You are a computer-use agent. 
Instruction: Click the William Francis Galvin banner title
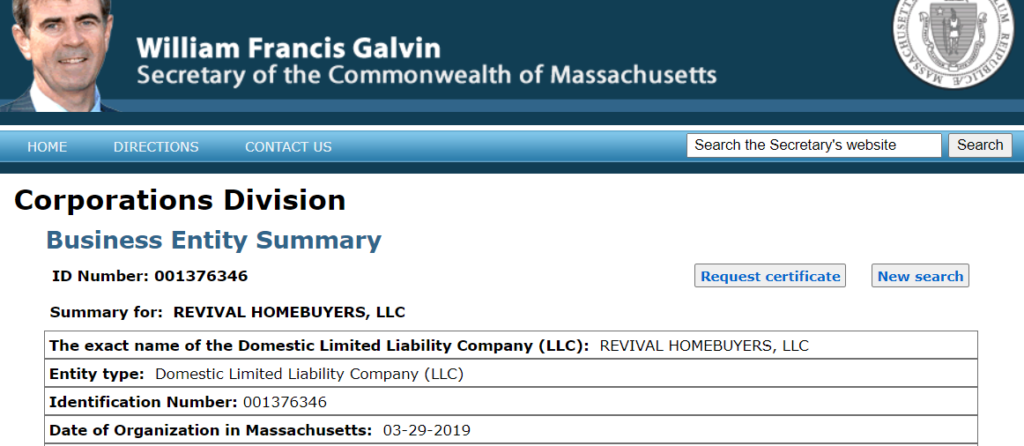289,48
